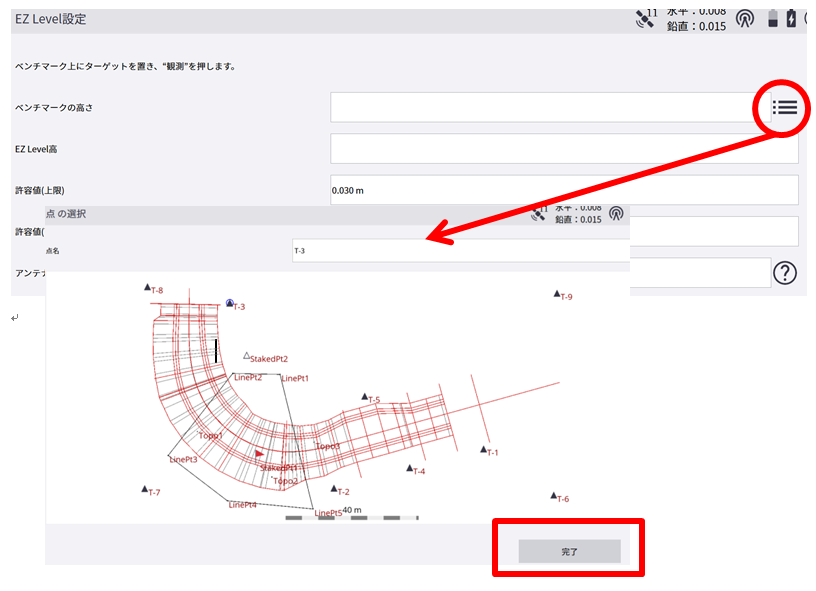Open the point list icon beside ベンチマークの高さ
Image resolution: width=816 pixels, height=591 pixels.
point(785,107)
